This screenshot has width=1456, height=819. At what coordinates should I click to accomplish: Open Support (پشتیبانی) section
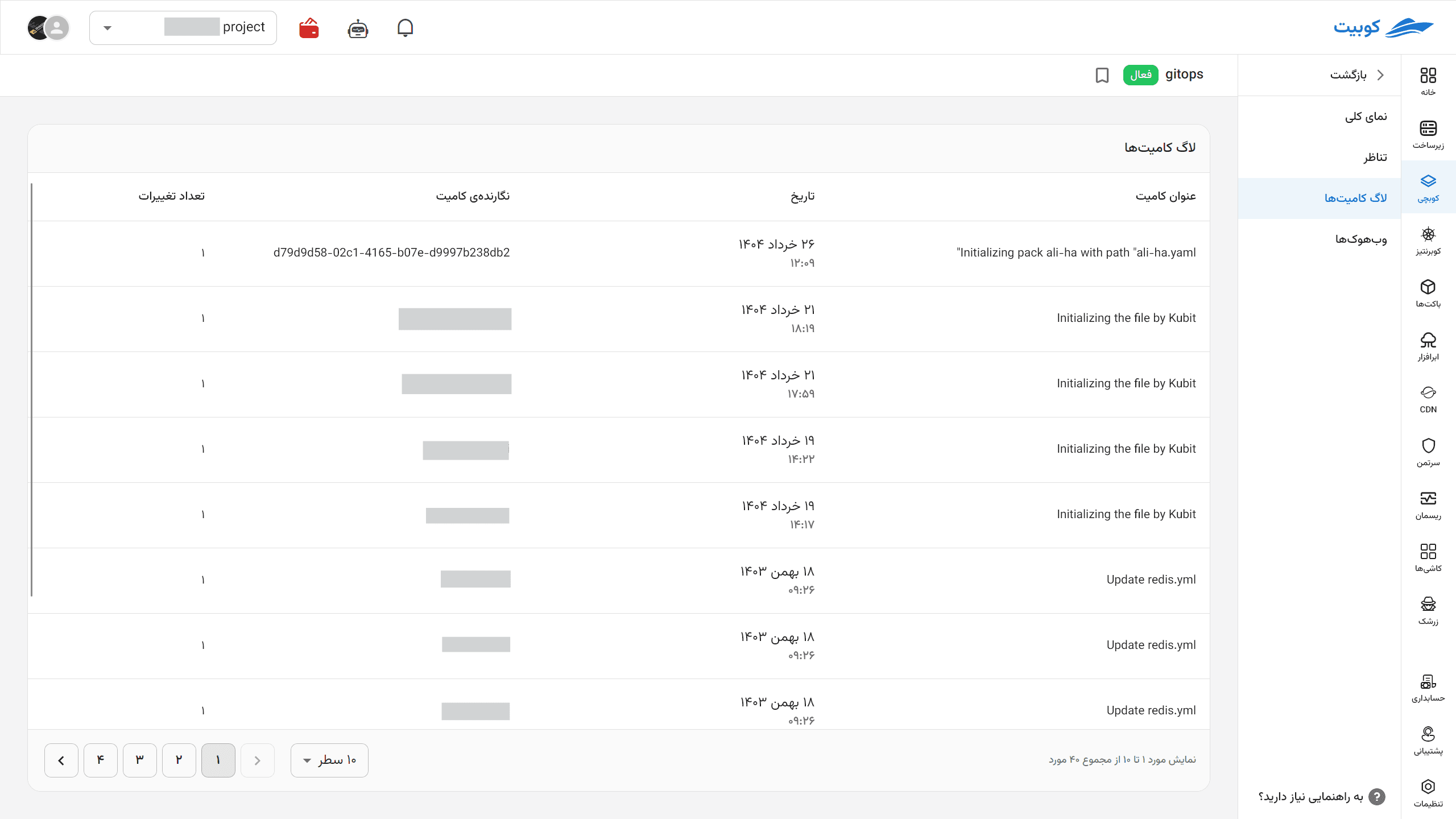coord(1428,741)
